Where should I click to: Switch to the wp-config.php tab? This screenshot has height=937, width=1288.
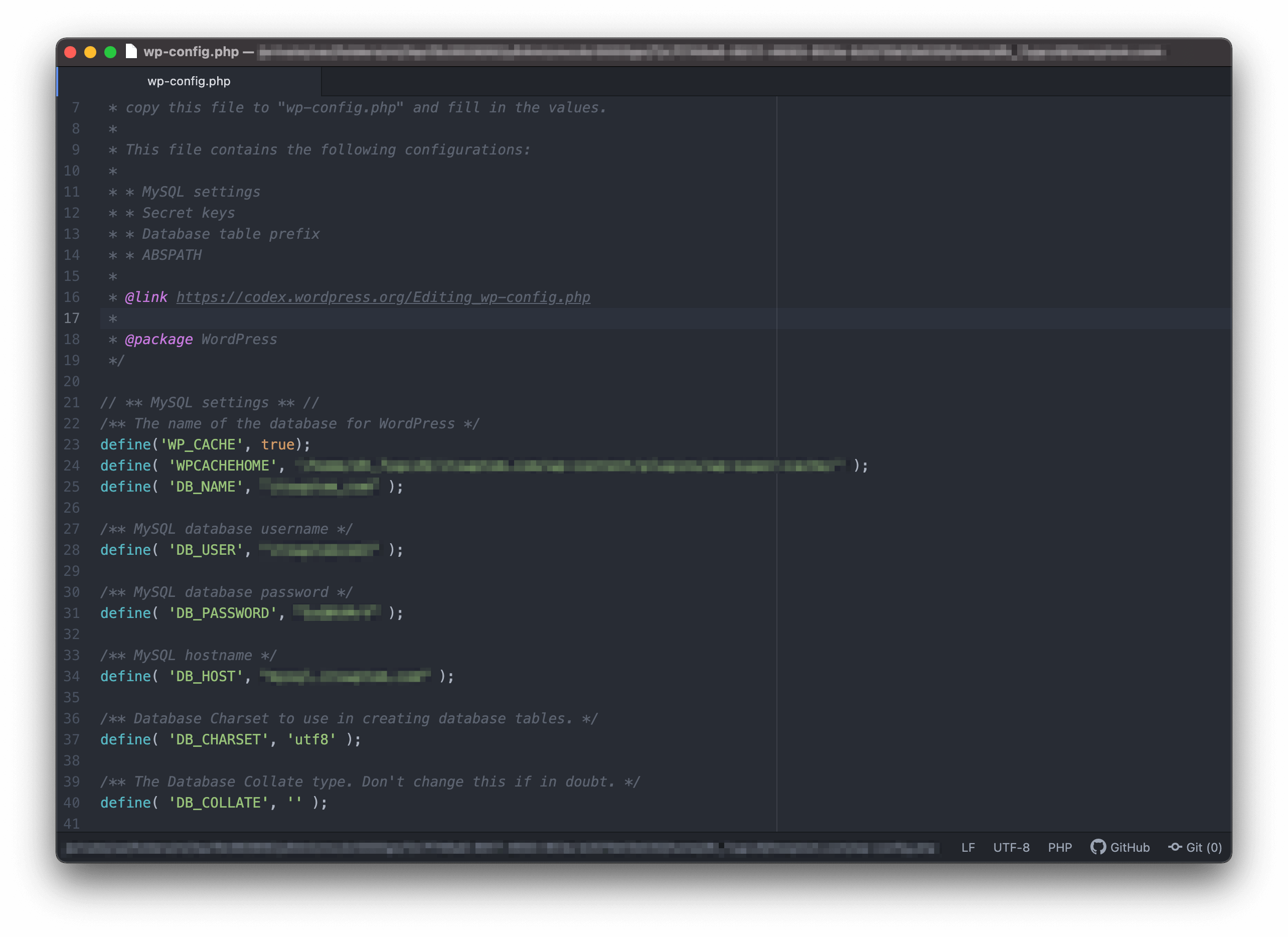(x=189, y=81)
